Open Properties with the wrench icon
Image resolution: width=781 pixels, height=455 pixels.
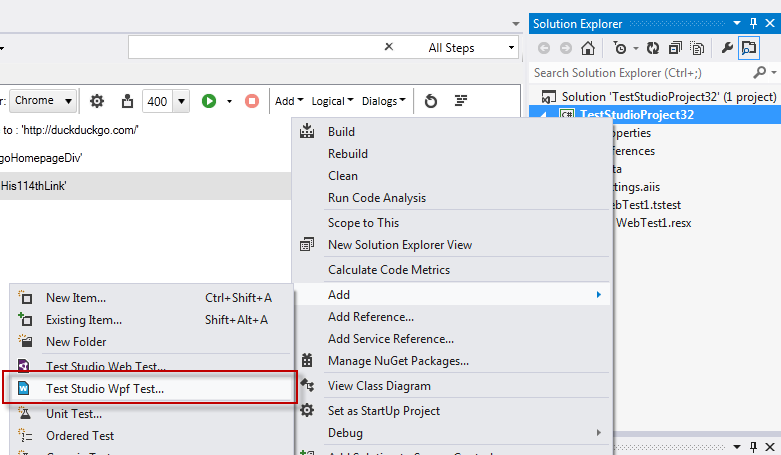[727, 48]
